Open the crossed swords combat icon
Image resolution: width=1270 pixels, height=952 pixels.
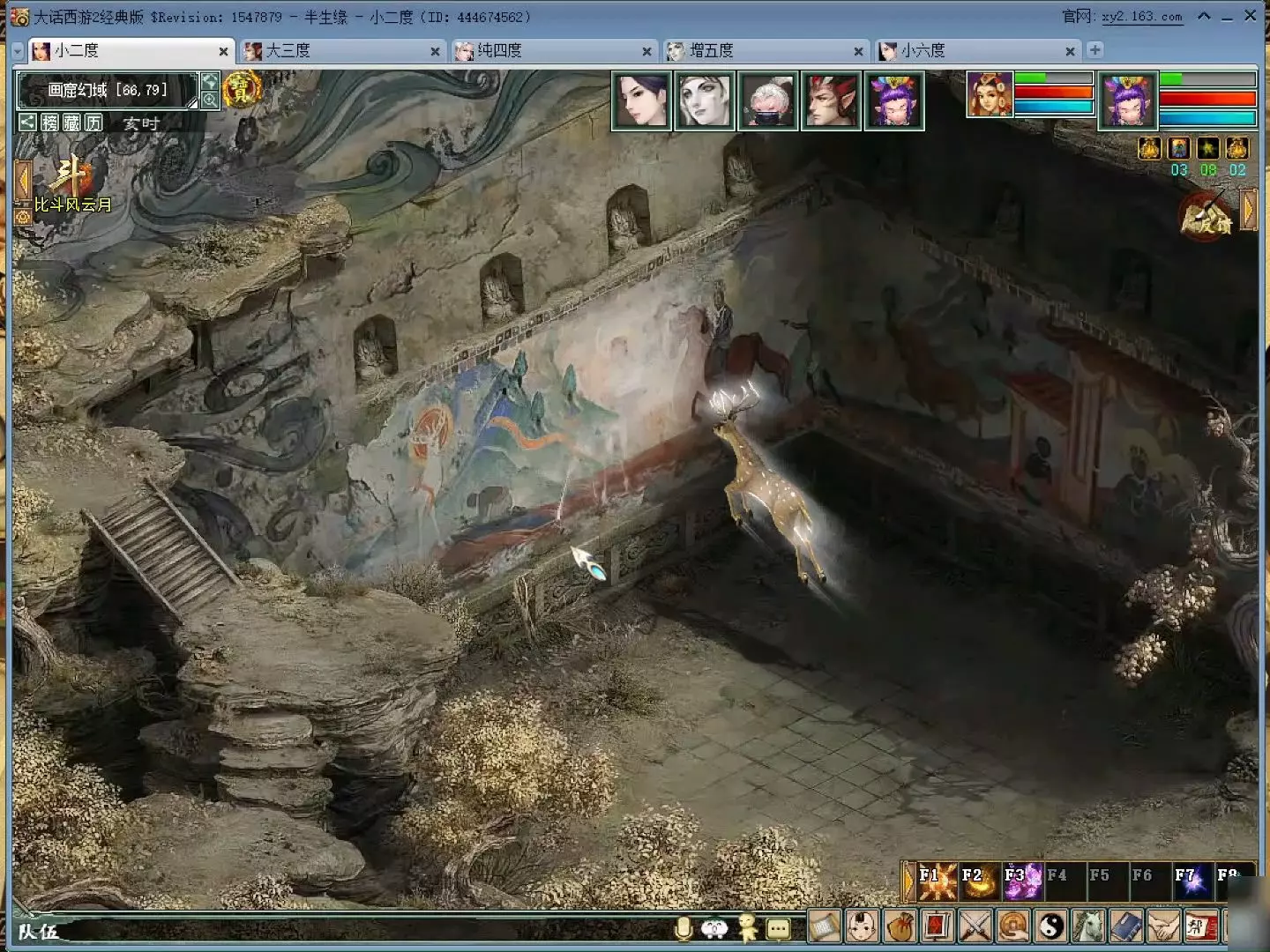[x=975, y=926]
